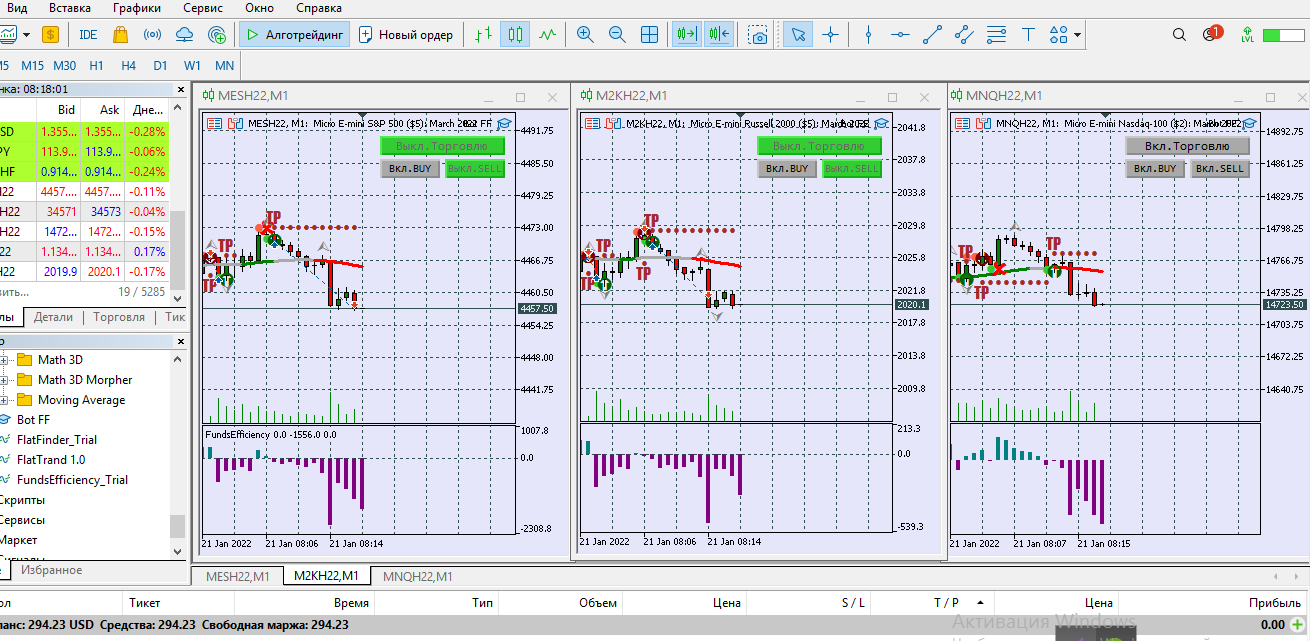Viewport: 1310px width, 641px height.
Task: Open the signals broadcast icon
Action: point(152,35)
